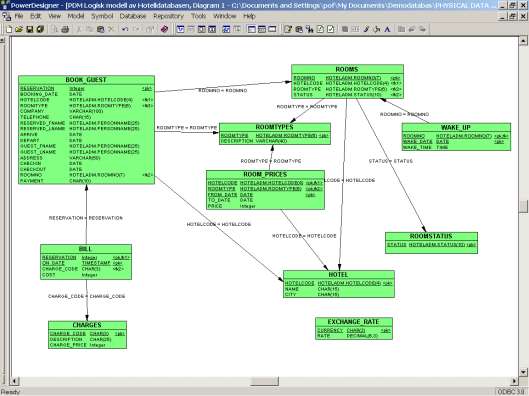The image size is (529, 396).
Task: Click the pencil toolbar icon
Action: click(x=366, y=29)
